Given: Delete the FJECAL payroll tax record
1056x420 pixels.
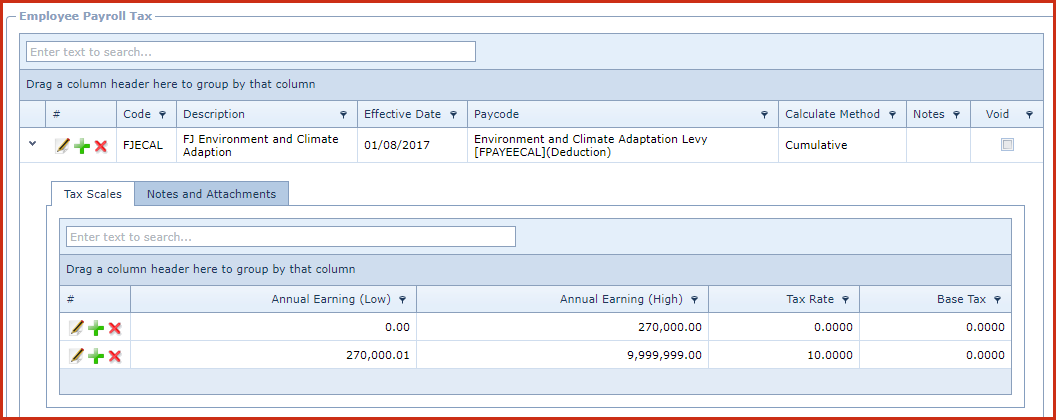Looking at the screenshot, I should click(101, 146).
